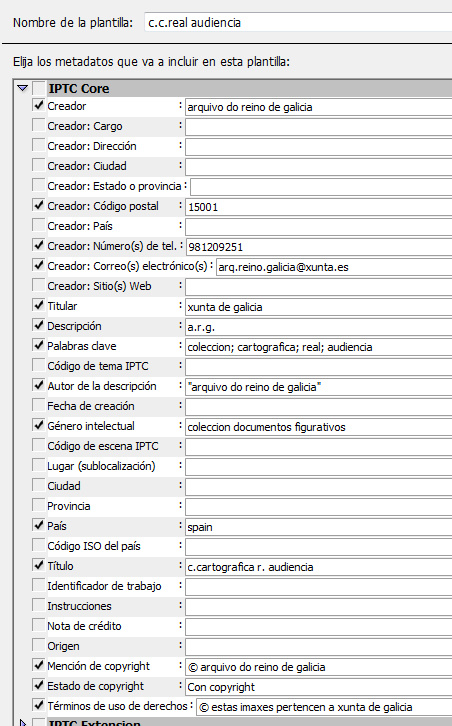
Task: Toggle the IPTC Core group checkbox
Action: pyautogui.click(x=39, y=88)
